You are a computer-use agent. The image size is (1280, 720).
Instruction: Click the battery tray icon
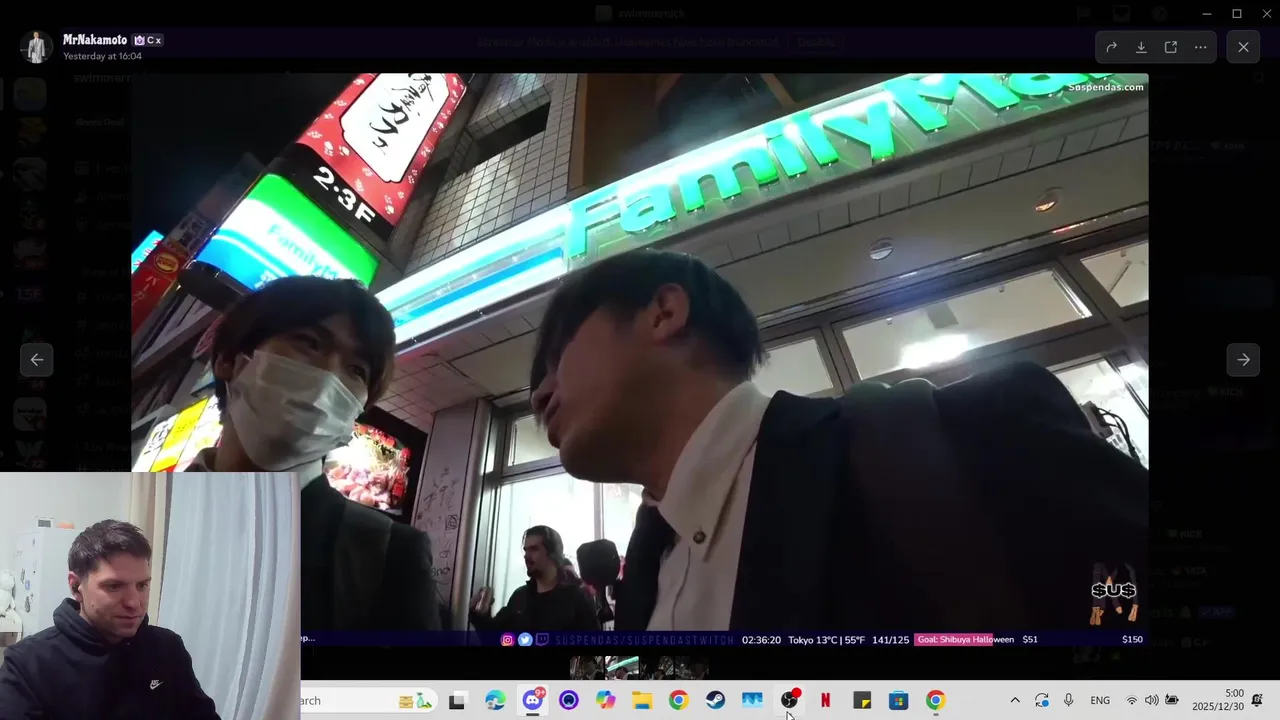(1172, 701)
